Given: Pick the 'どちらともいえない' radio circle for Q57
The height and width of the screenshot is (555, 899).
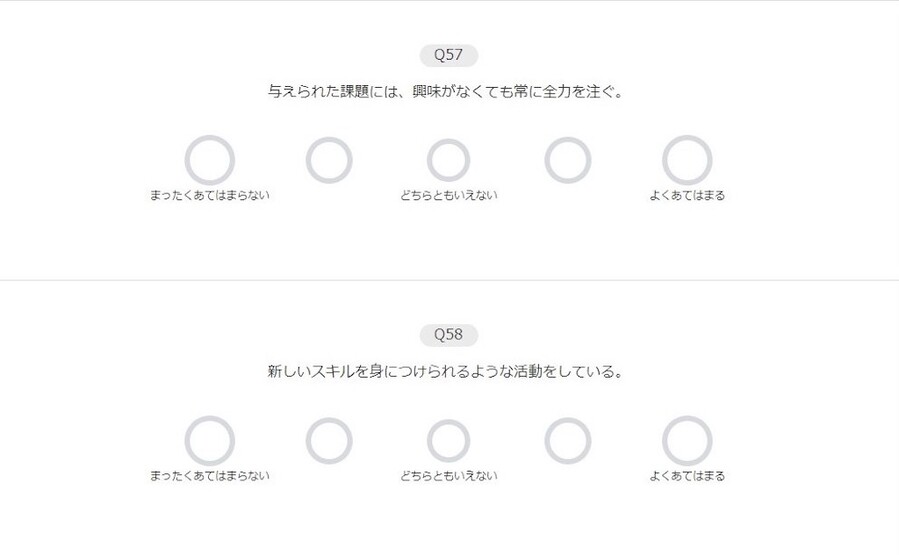Looking at the screenshot, I should (x=448, y=160).
